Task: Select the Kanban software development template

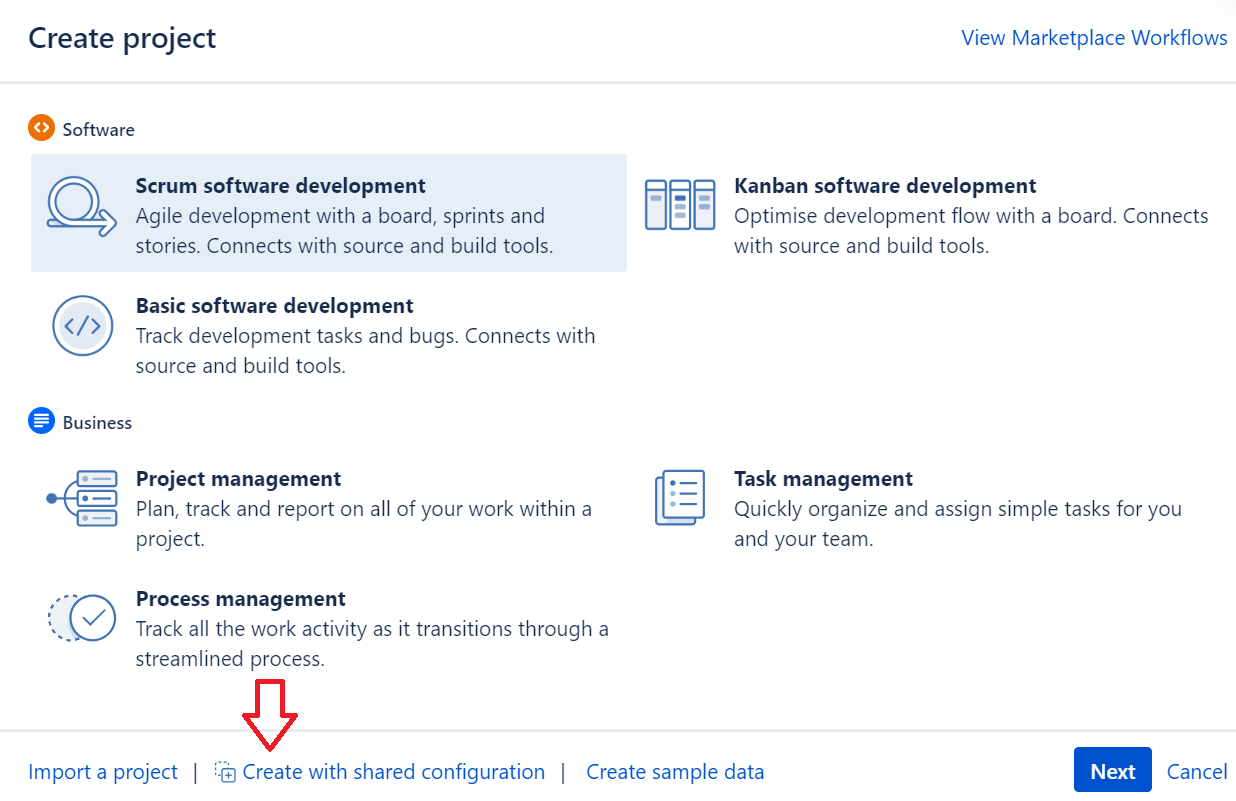Action: [x=885, y=185]
